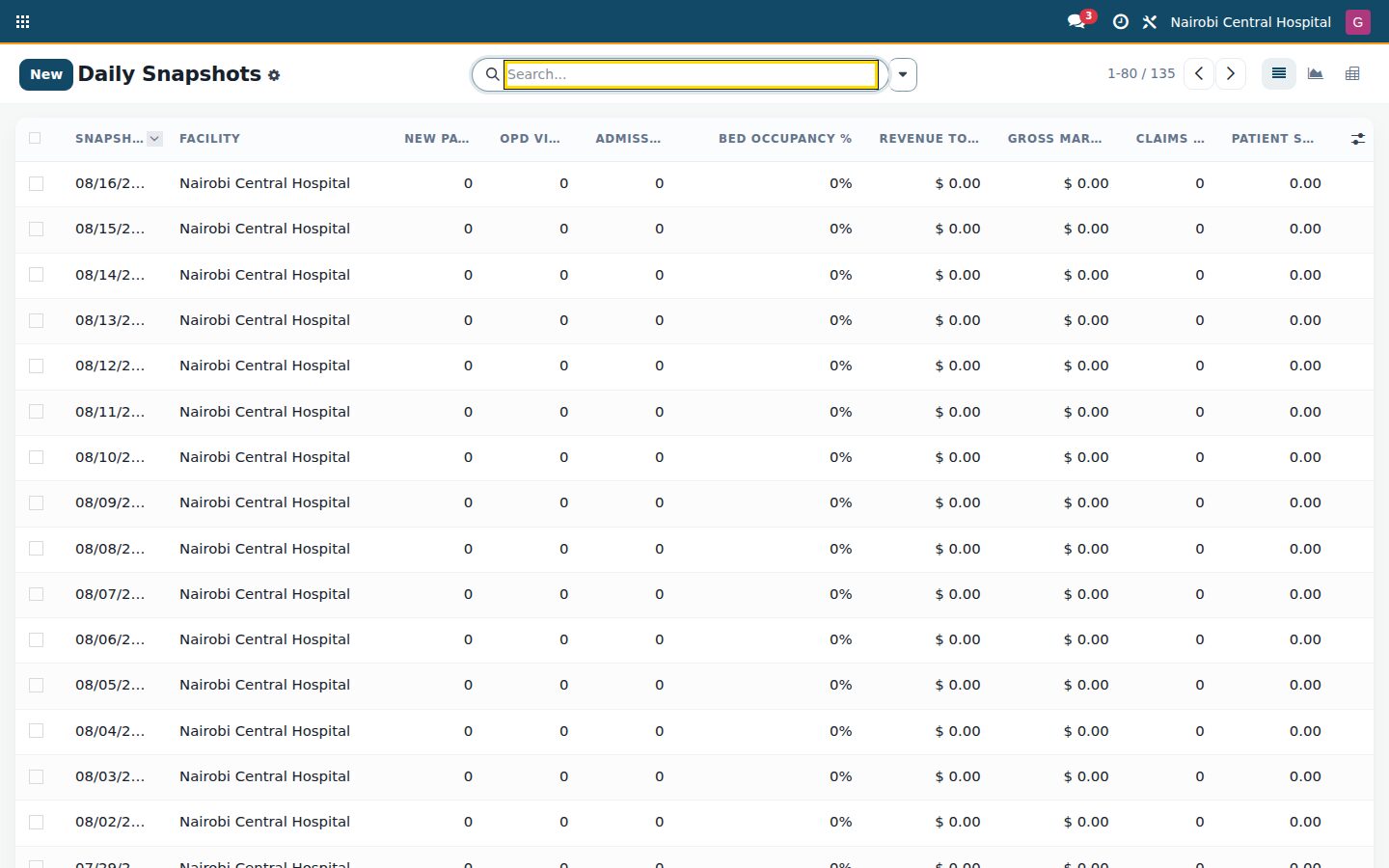Open the user avatar G menu
This screenshot has width=1389, height=868.
click(1358, 21)
